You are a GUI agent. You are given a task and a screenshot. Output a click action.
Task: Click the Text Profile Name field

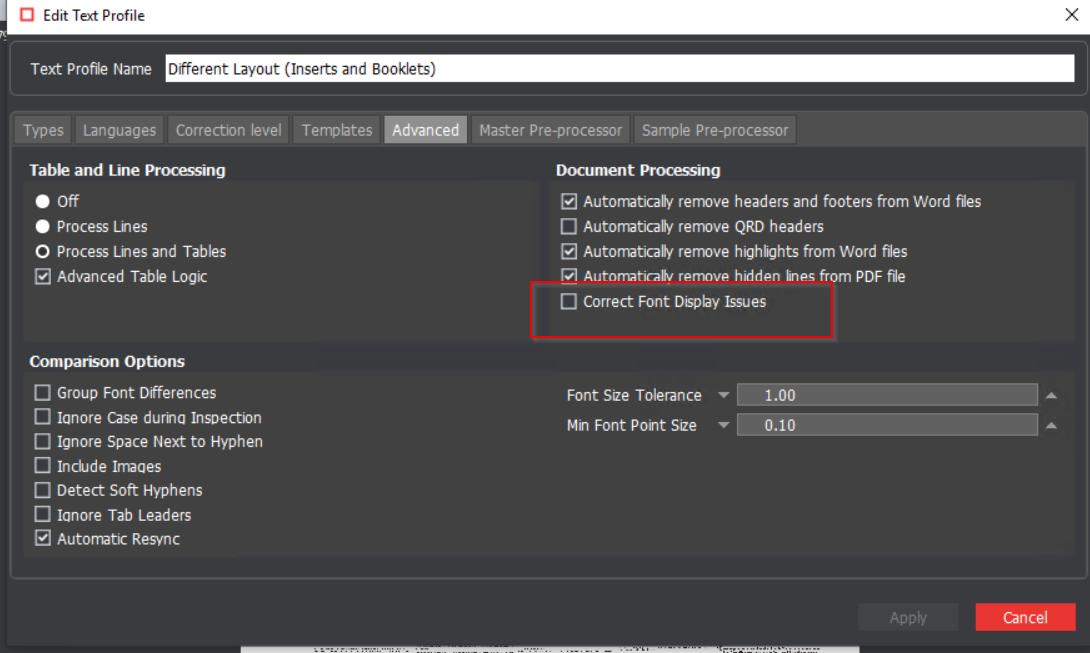pyautogui.click(x=619, y=69)
